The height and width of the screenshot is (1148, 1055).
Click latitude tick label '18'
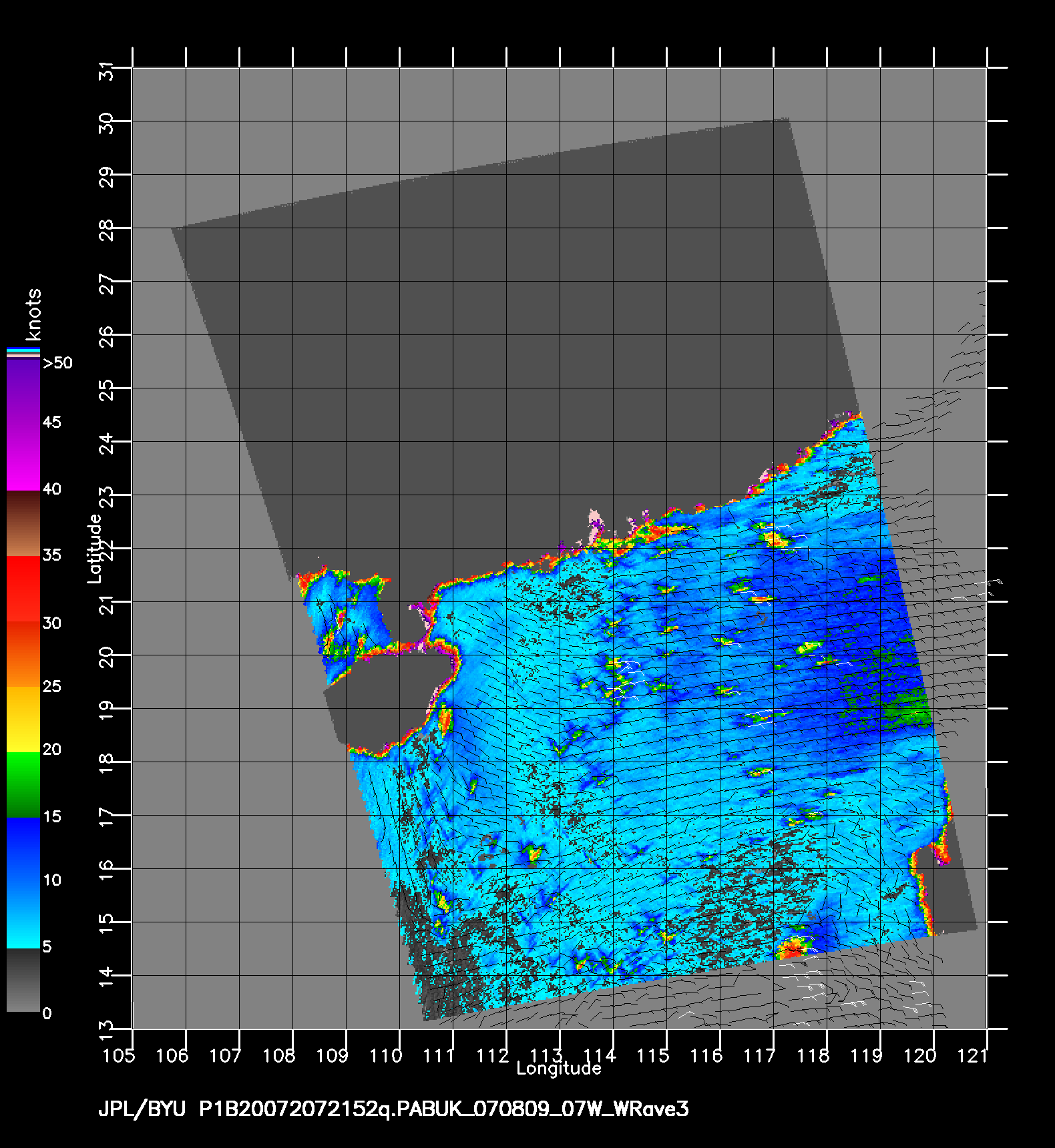click(107, 765)
